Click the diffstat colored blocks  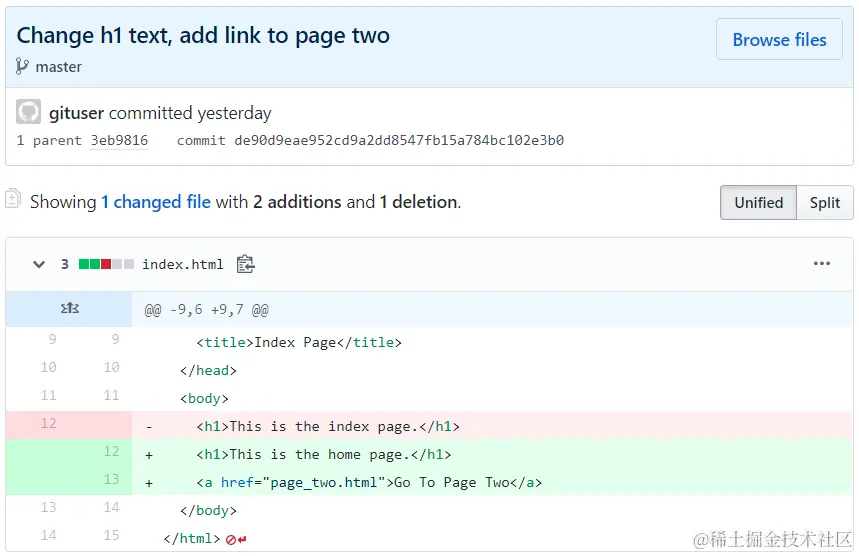pos(106,264)
